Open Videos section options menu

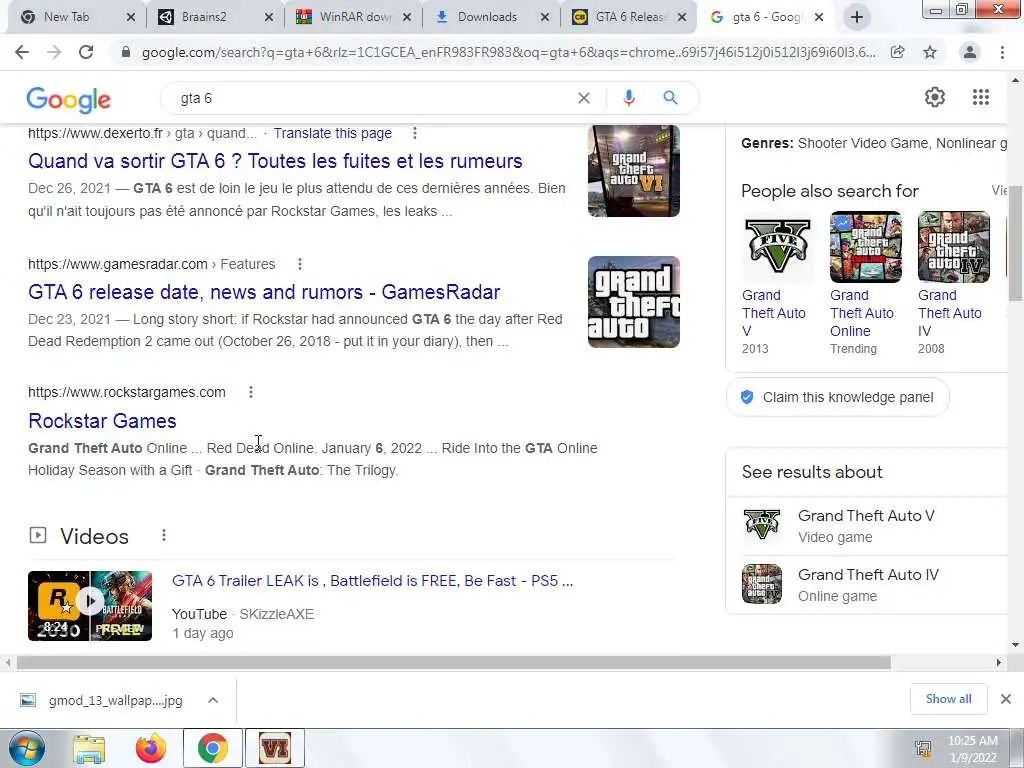[x=164, y=536]
